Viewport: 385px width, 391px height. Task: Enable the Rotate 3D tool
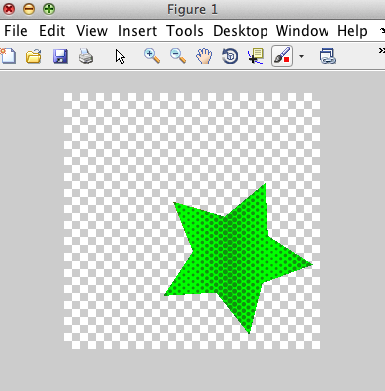point(230,56)
